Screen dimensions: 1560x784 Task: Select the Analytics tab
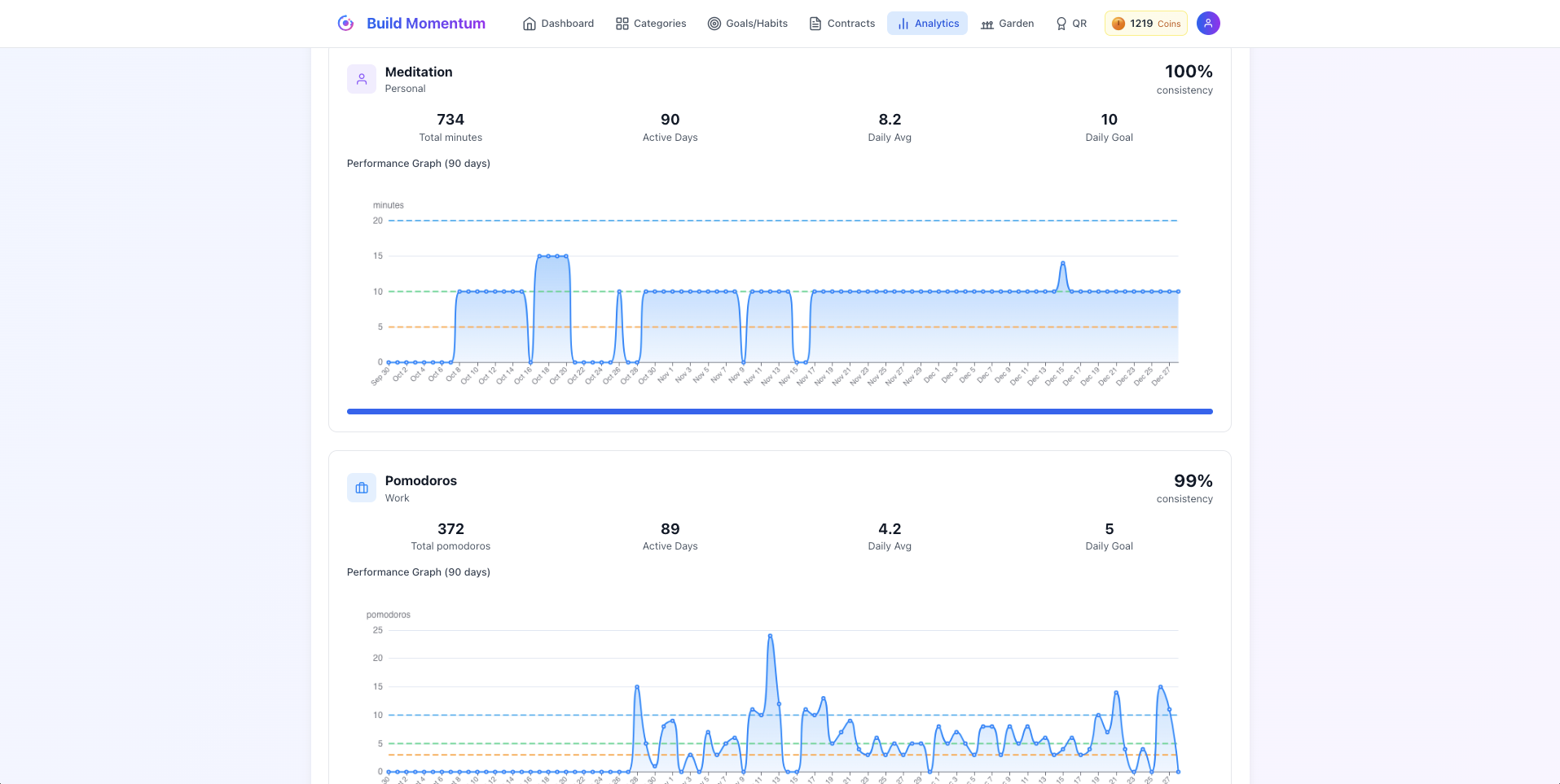[x=927, y=24]
